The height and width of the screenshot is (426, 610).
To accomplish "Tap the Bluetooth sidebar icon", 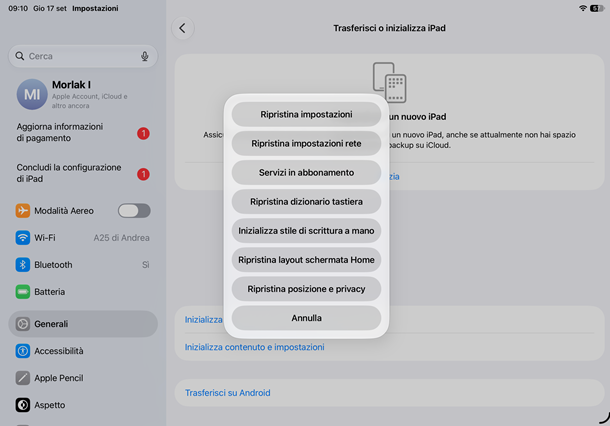I will click(x=23, y=265).
